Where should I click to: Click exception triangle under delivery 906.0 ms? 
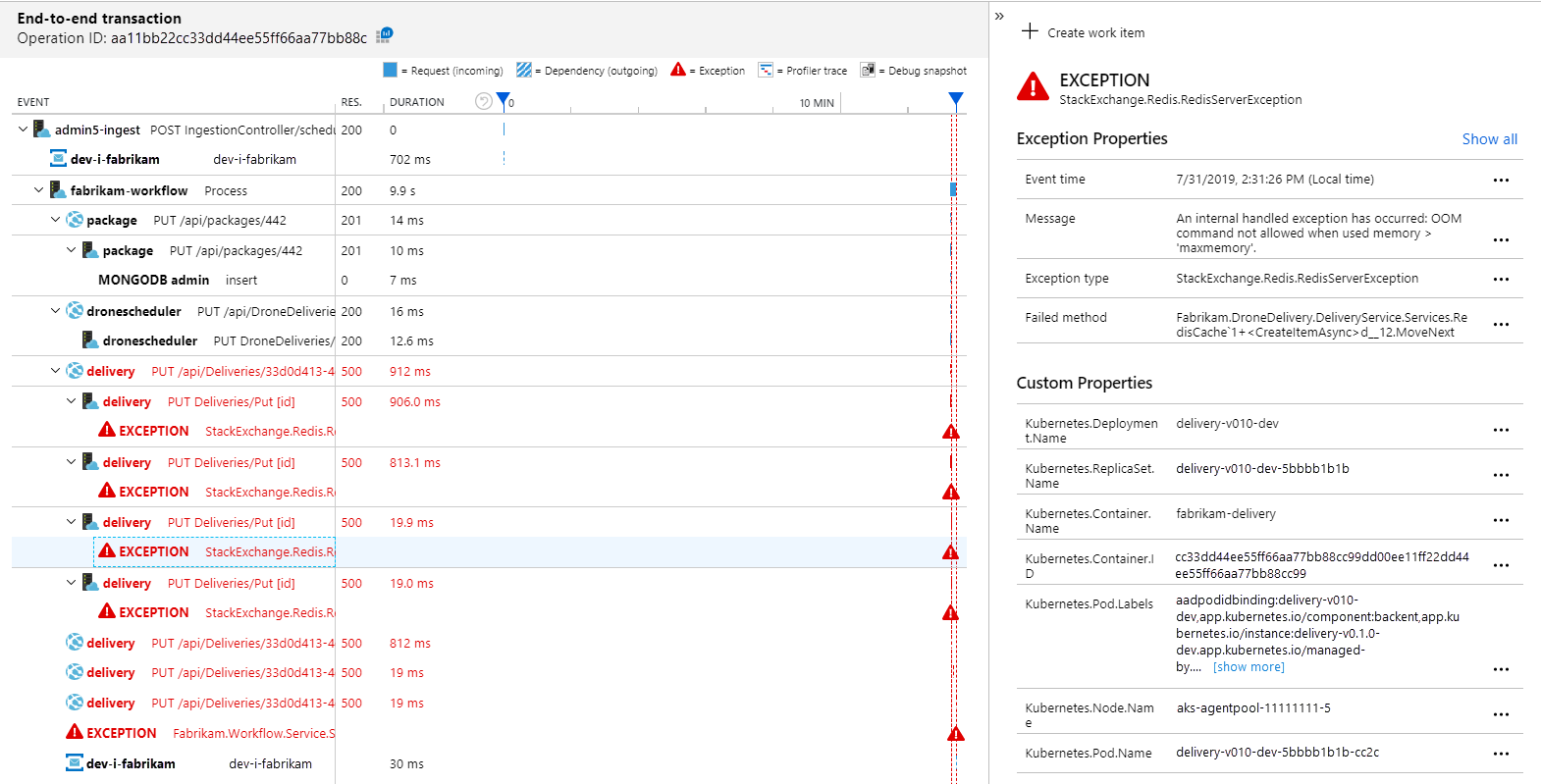(x=107, y=430)
